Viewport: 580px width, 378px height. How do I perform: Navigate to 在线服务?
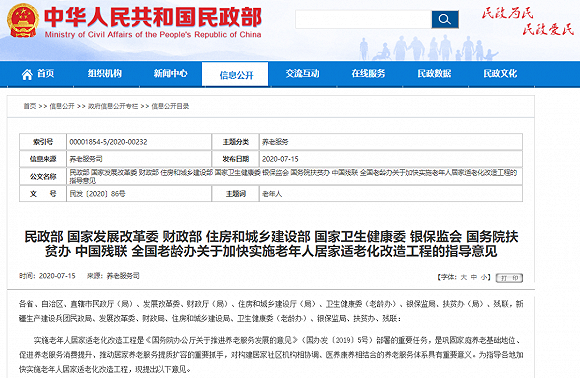tap(368, 74)
